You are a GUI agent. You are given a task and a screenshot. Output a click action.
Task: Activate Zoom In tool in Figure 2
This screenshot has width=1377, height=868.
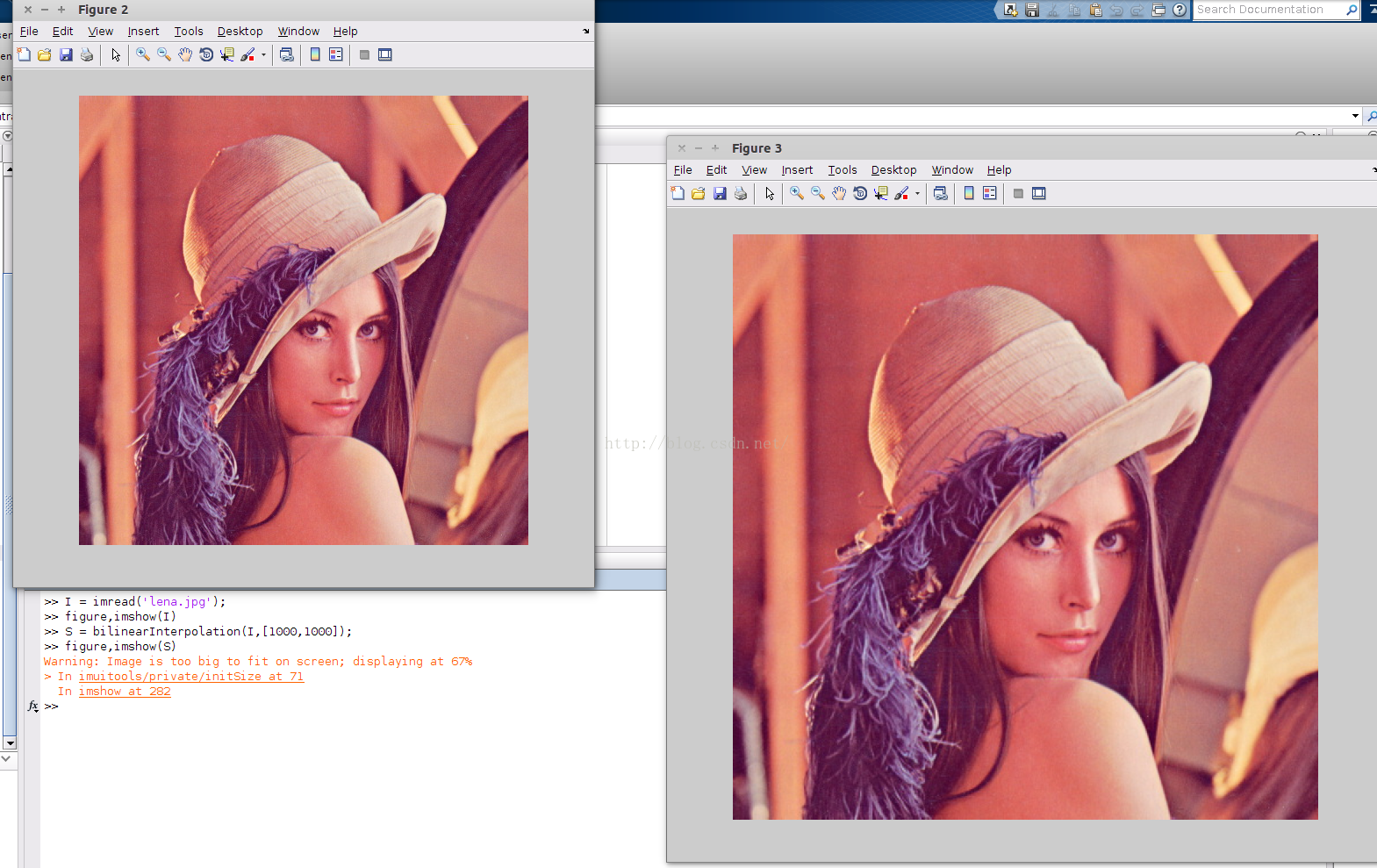click(143, 54)
